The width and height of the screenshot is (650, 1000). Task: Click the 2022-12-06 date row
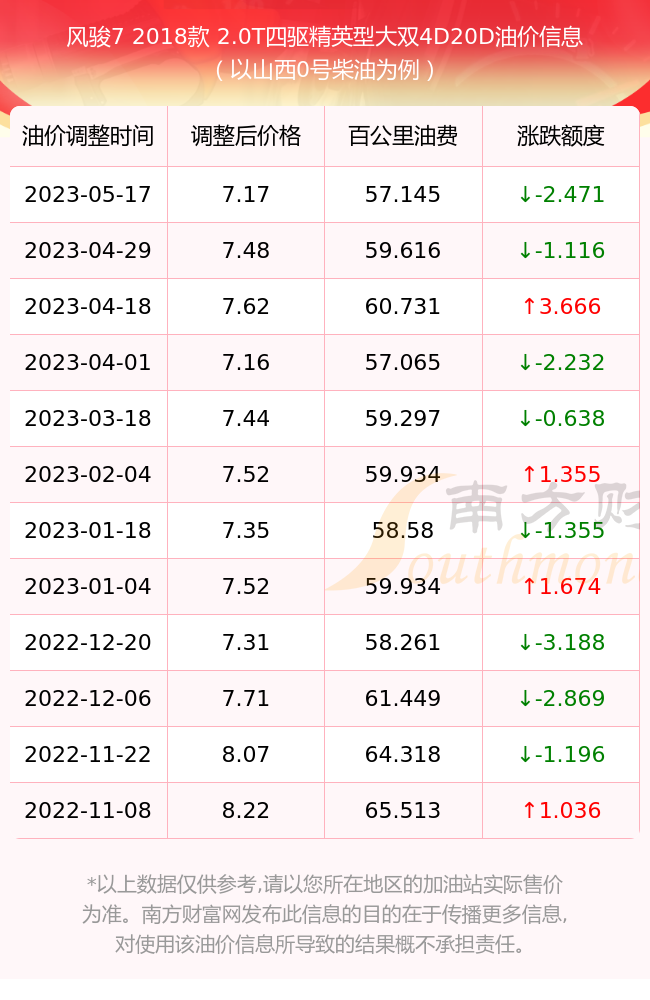tap(325, 698)
